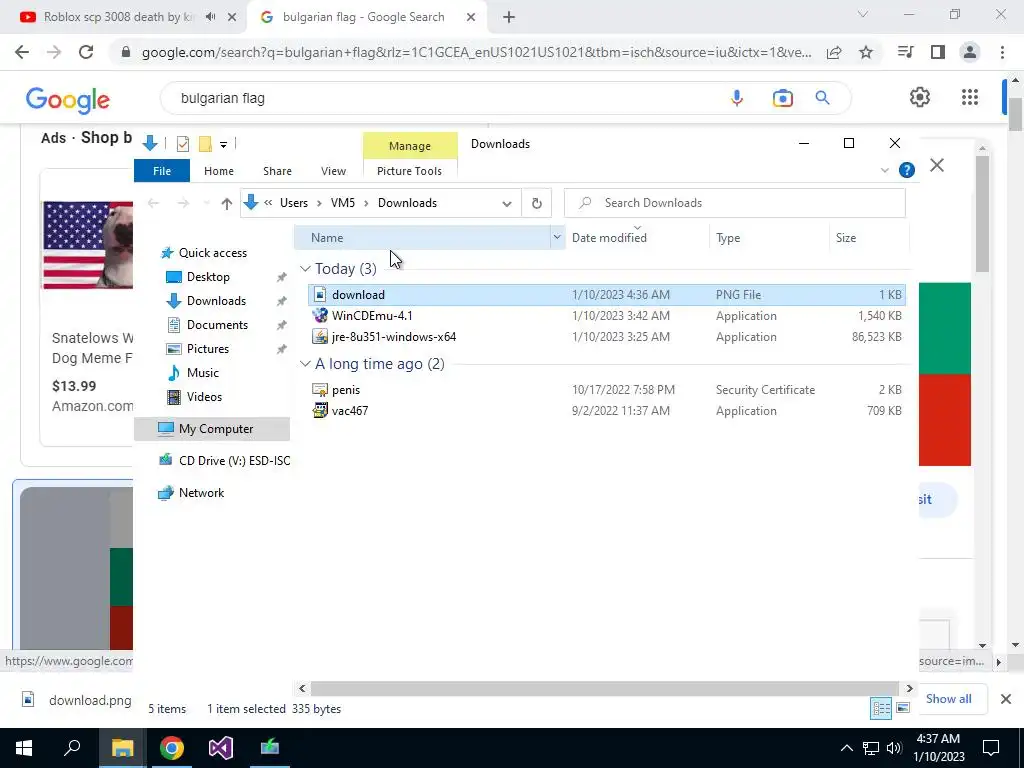The width and height of the screenshot is (1024, 768).
Task: Click the Google logo link
Action: tap(68, 100)
